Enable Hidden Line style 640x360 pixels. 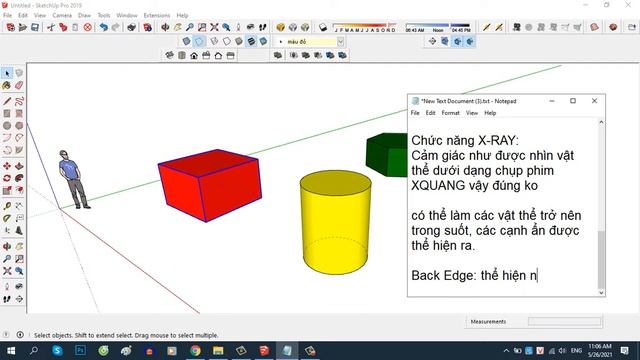227,41
